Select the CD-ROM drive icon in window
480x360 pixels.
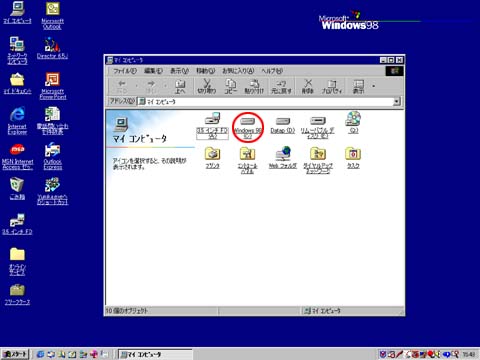353,119
